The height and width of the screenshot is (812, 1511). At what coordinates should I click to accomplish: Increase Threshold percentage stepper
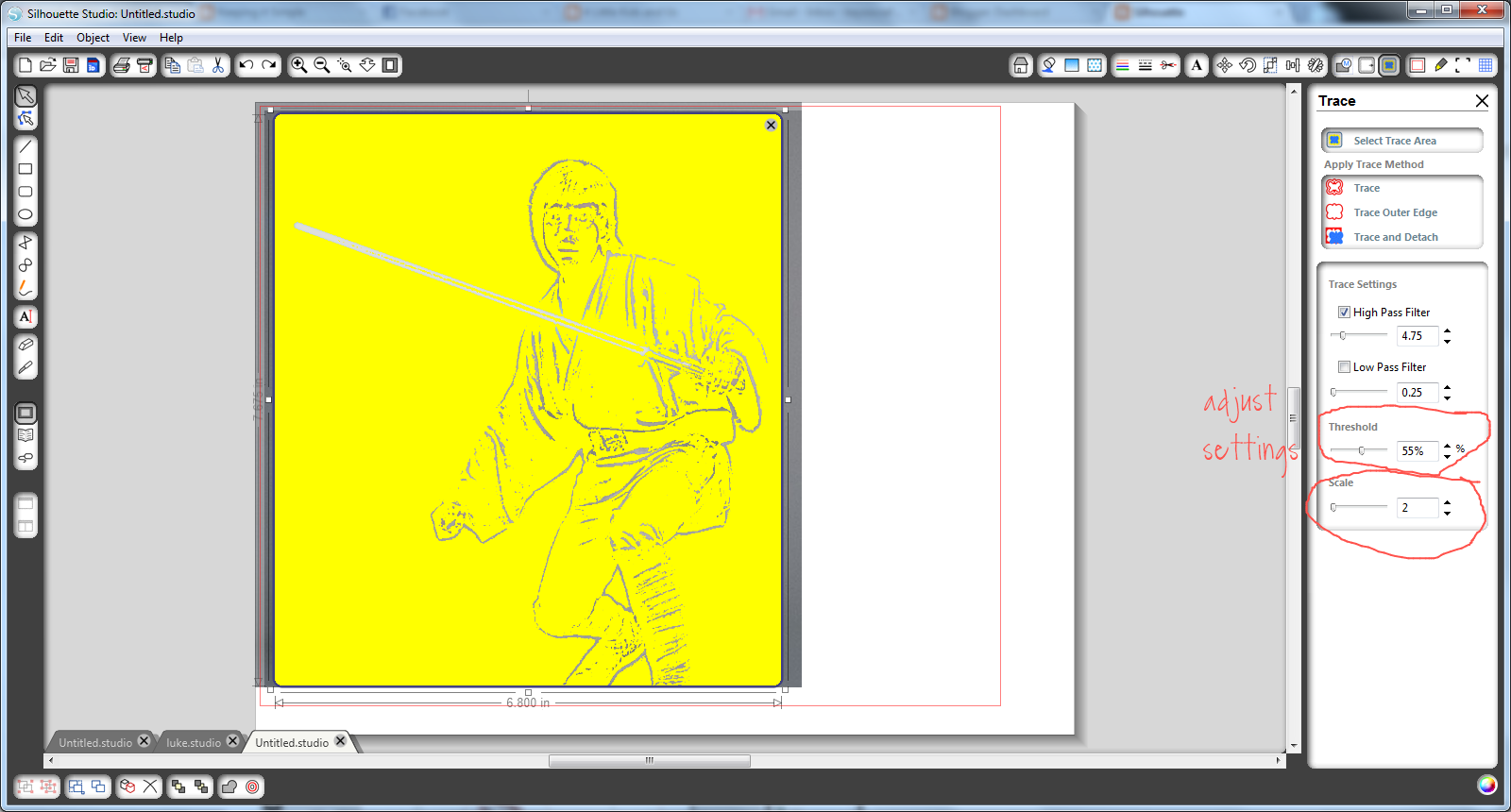pyautogui.click(x=1447, y=447)
